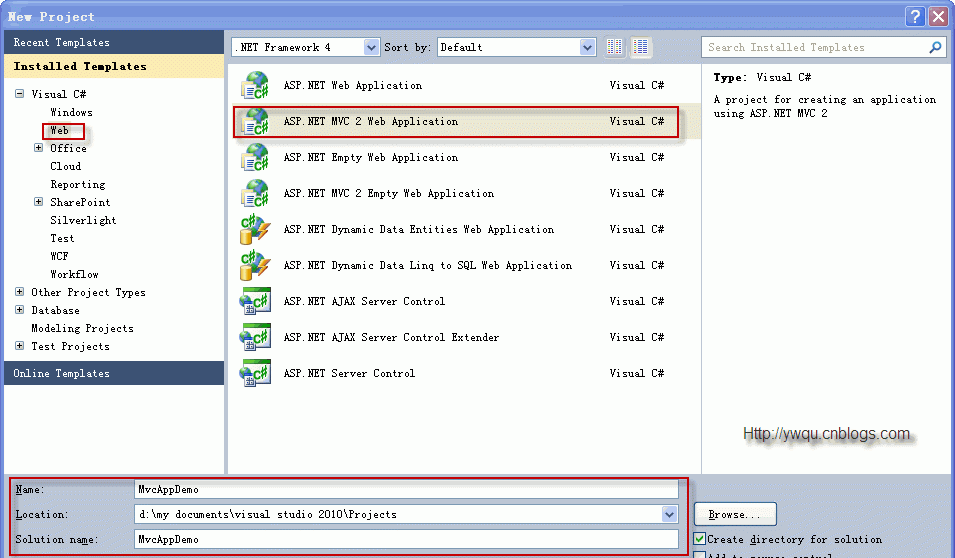Choose the ASP.NET Server Control icon
This screenshot has width=955, height=558.
pos(255,373)
